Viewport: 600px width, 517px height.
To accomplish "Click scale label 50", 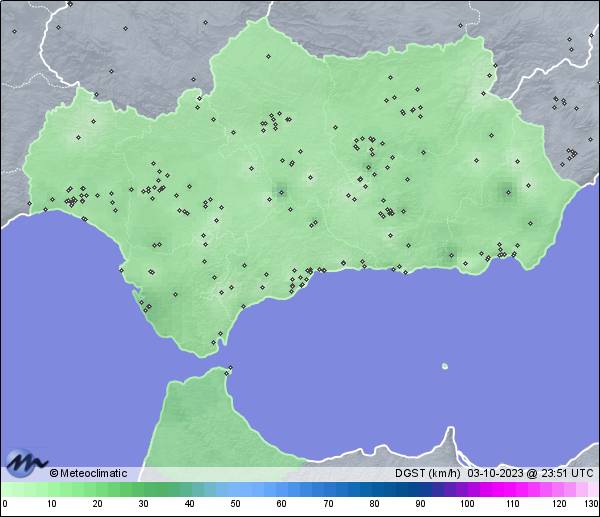I will pyautogui.click(x=235, y=504).
